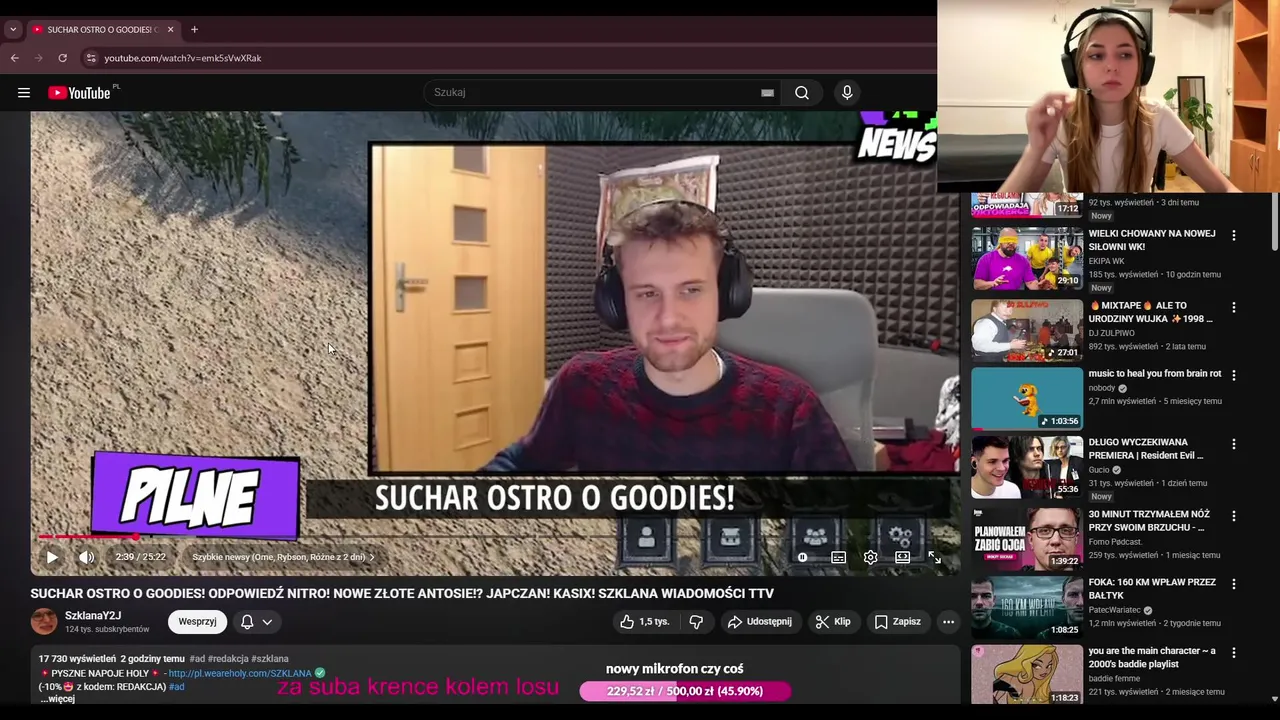The width and height of the screenshot is (1280, 720).
Task: Go back in browser history
Action: click(x=15, y=58)
